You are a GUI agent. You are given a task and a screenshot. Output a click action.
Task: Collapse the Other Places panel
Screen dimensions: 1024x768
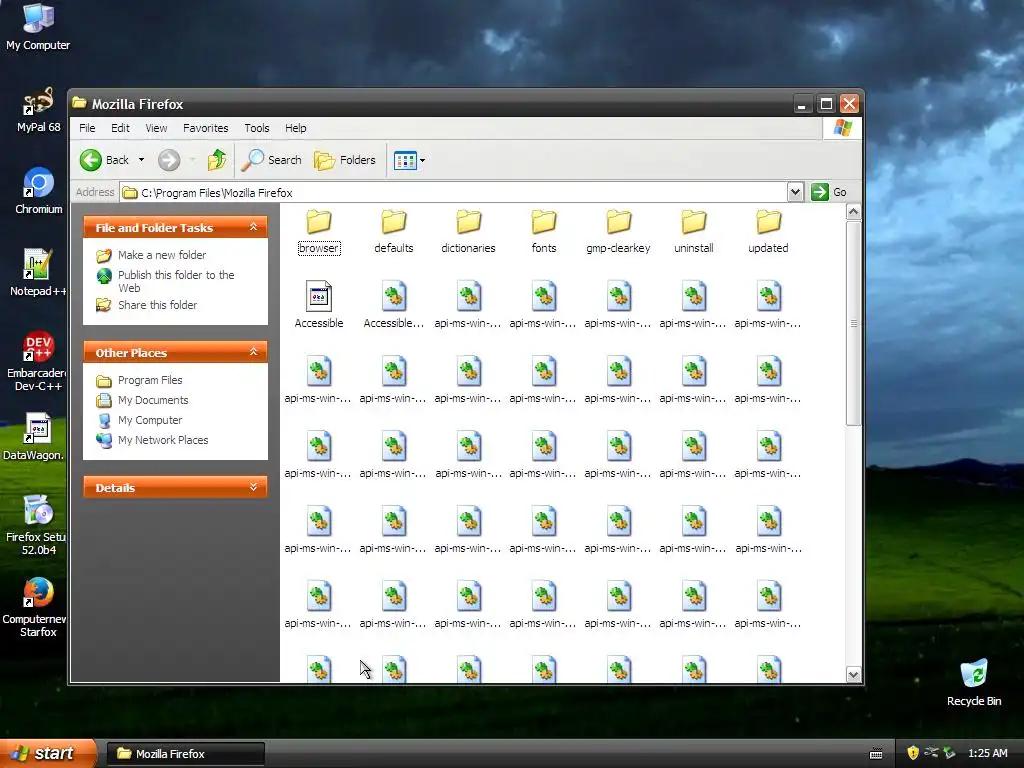point(253,353)
